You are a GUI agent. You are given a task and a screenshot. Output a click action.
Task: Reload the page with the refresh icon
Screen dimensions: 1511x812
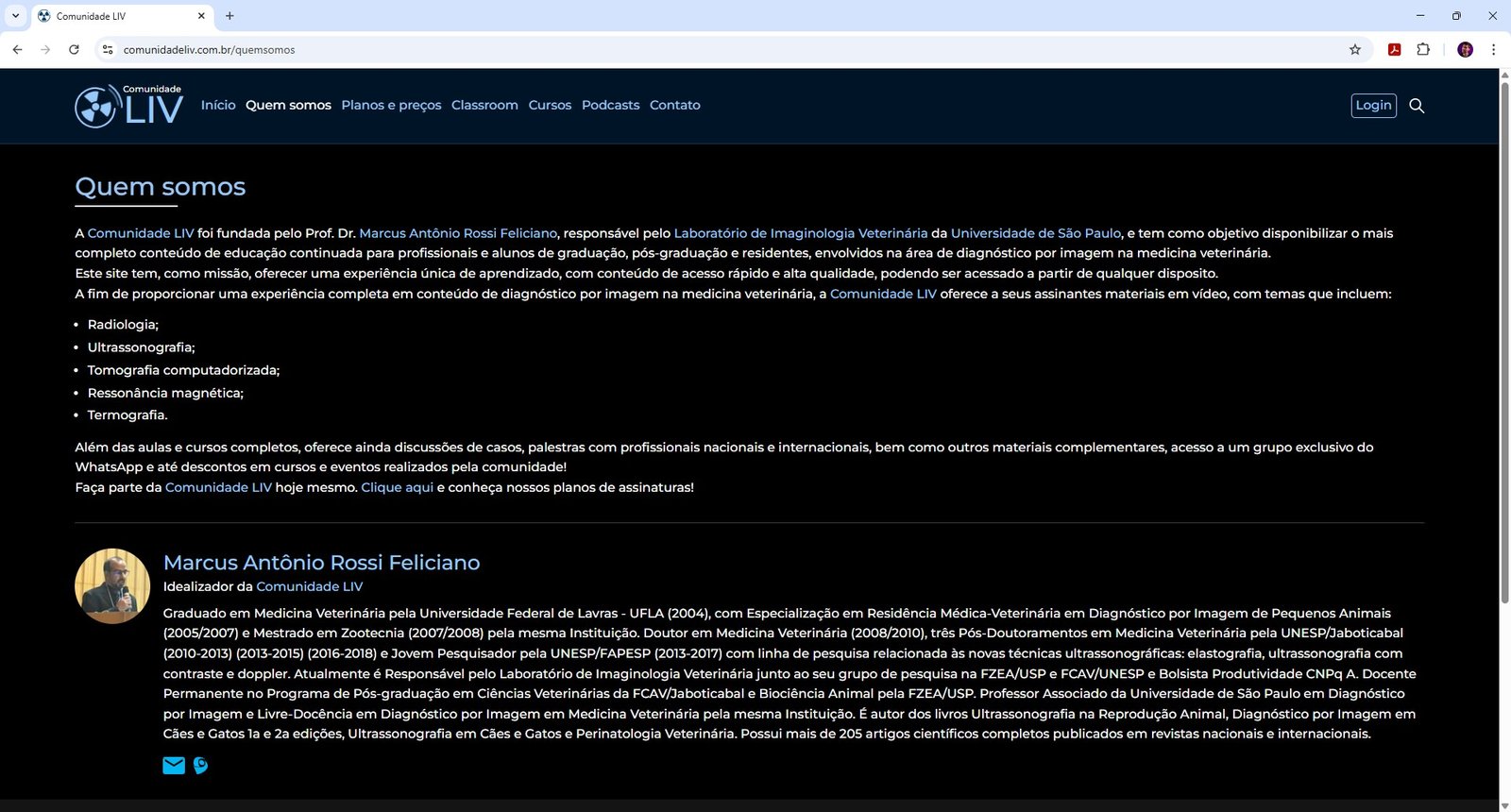[x=74, y=49]
